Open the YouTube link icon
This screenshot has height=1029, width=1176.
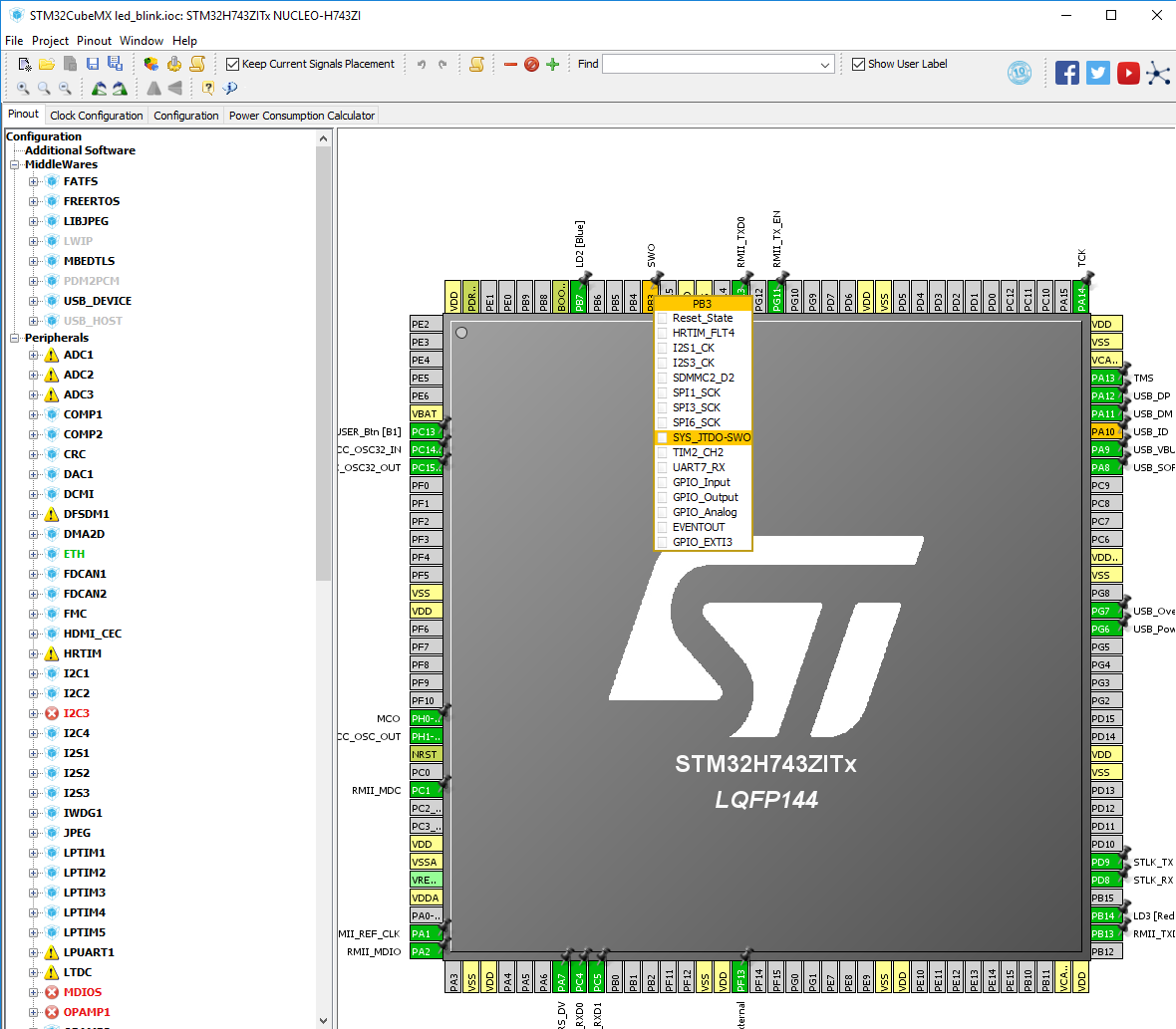1128,73
